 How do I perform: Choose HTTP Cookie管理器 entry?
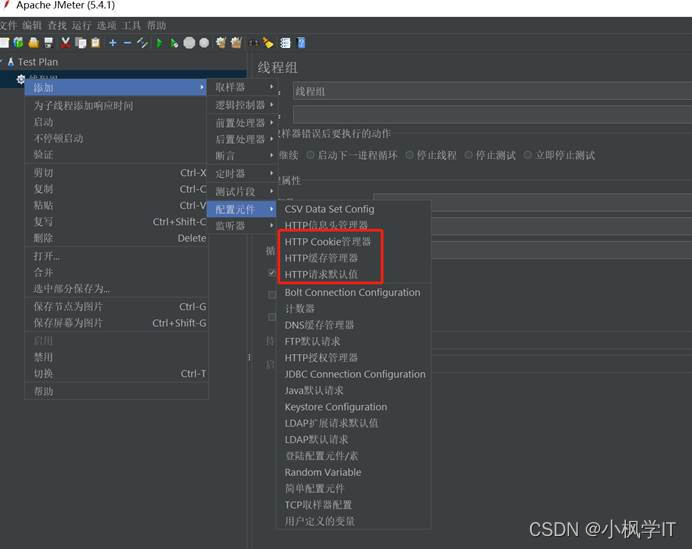tap(354, 242)
